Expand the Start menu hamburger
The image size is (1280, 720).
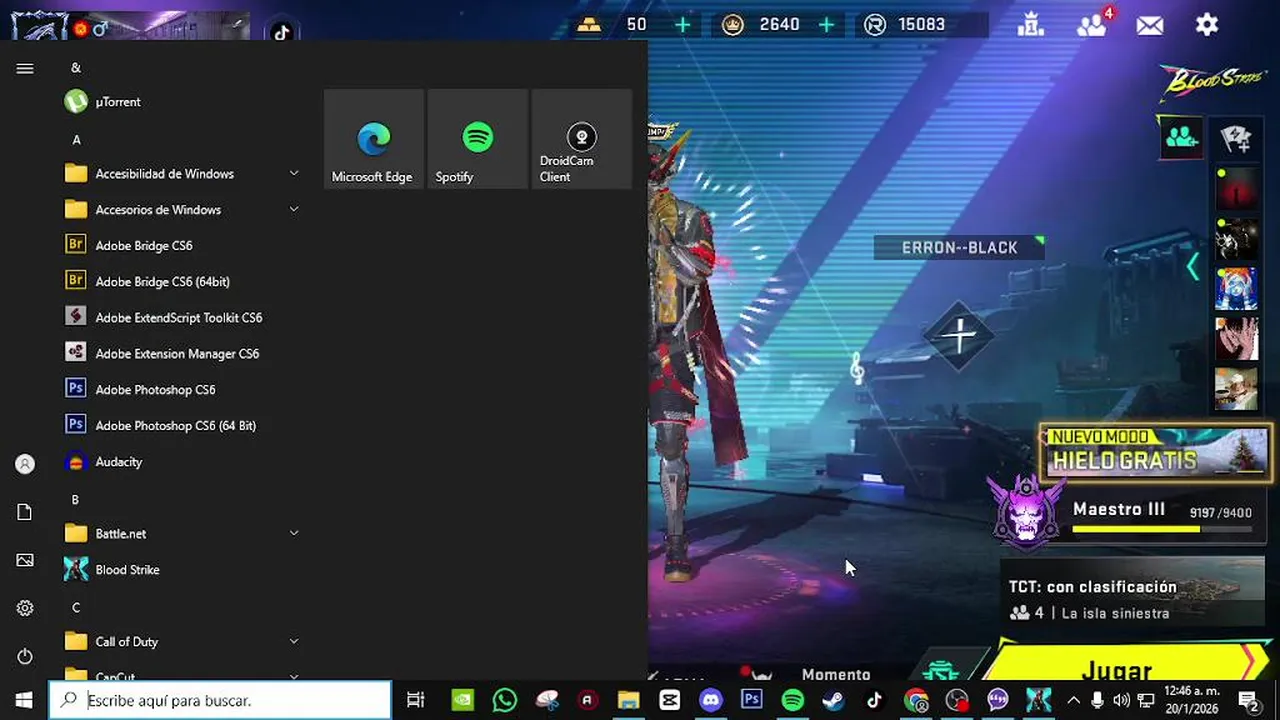point(25,68)
